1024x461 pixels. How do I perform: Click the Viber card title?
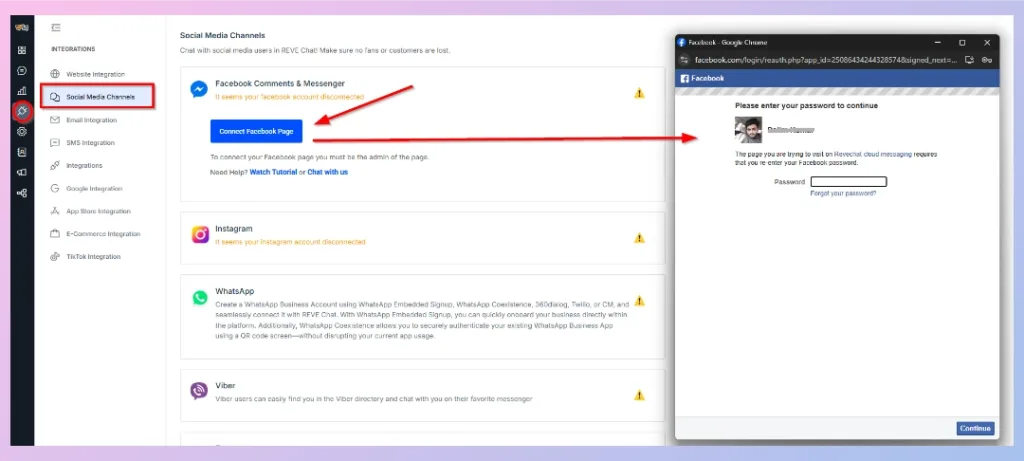click(225, 386)
